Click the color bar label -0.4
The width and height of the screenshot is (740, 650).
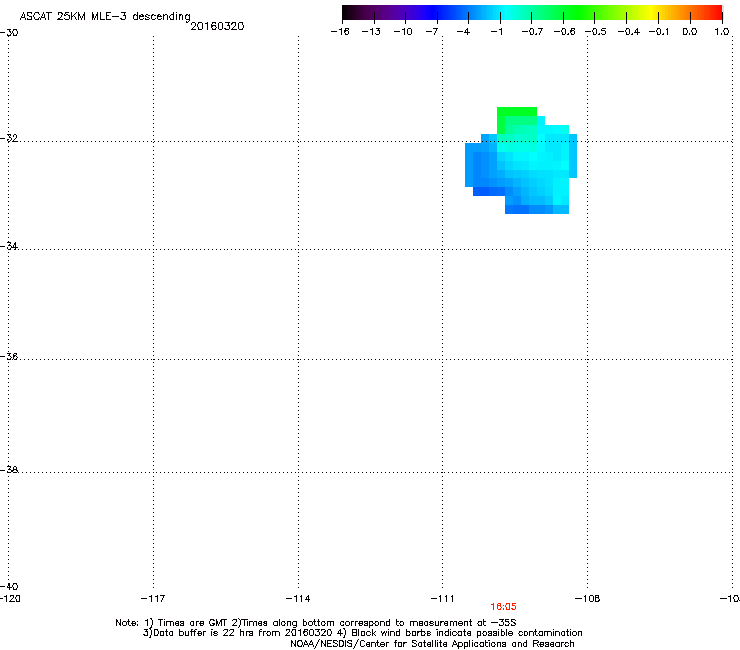[x=629, y=32]
